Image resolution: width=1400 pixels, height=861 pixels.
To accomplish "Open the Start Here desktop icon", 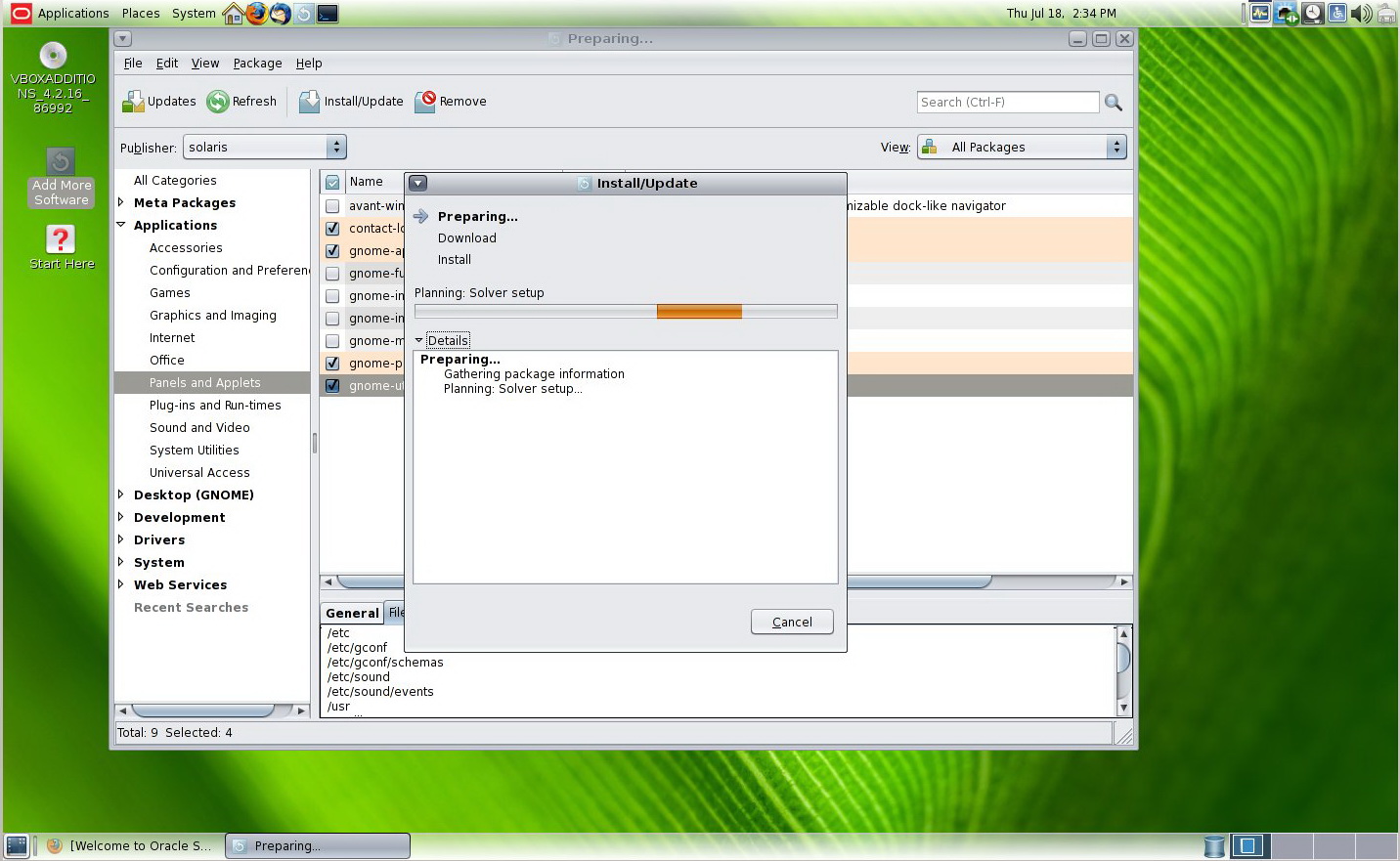I will pyautogui.click(x=61, y=247).
